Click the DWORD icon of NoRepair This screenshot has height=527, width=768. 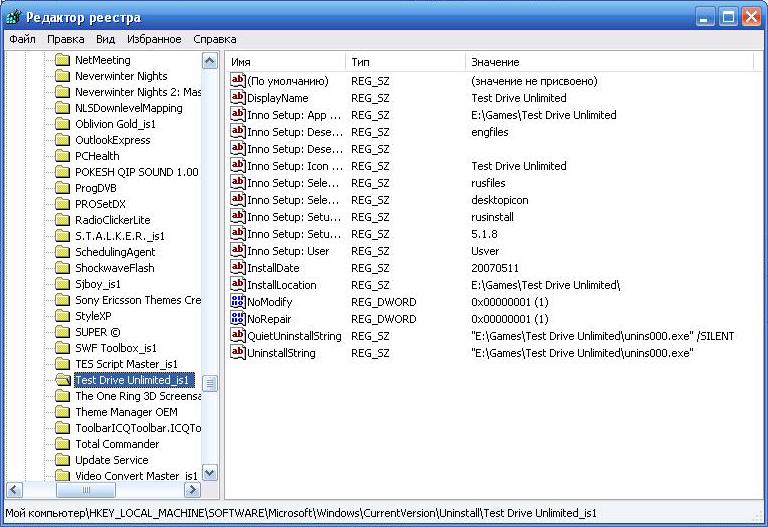click(x=238, y=318)
